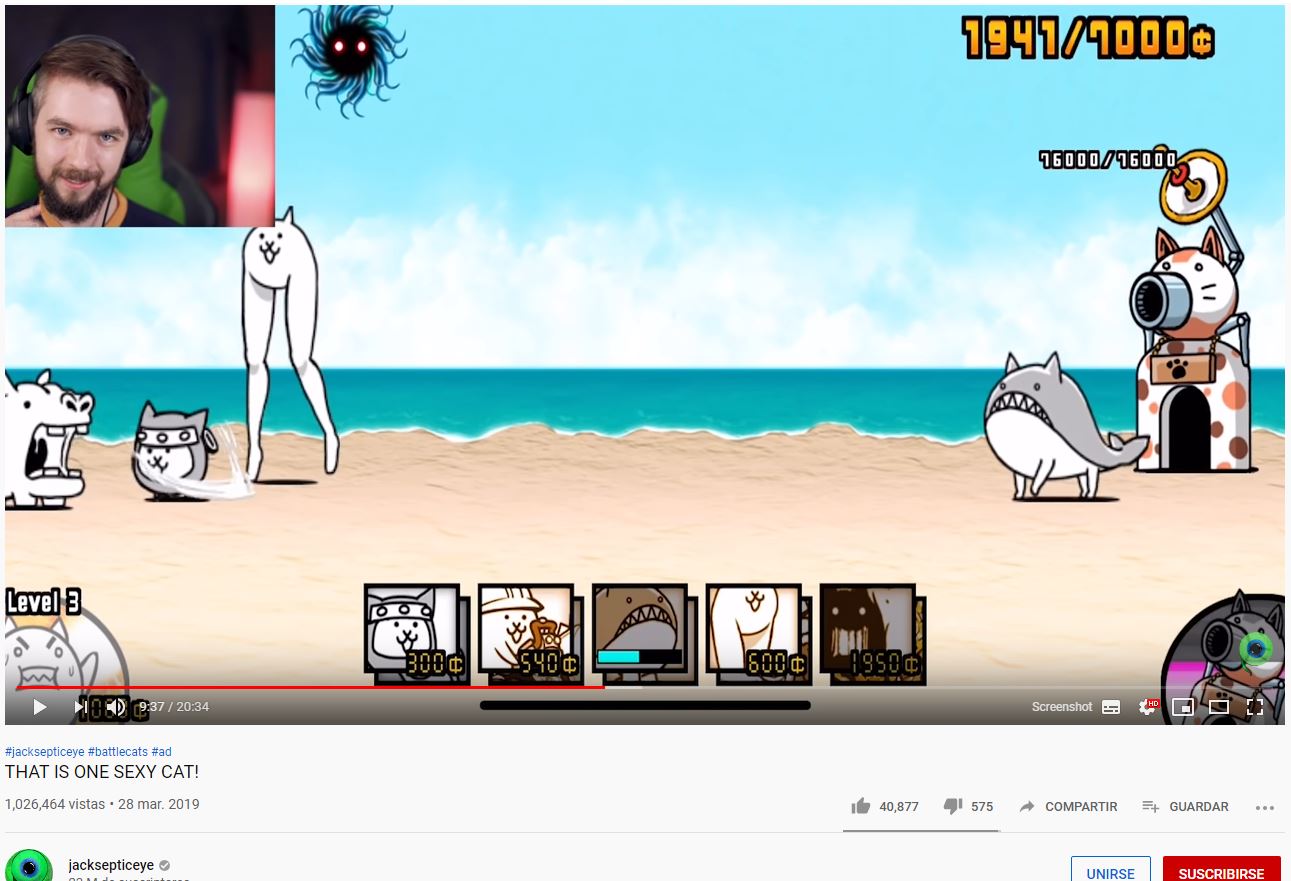Play the video
The image size is (1291, 881).
[39, 707]
